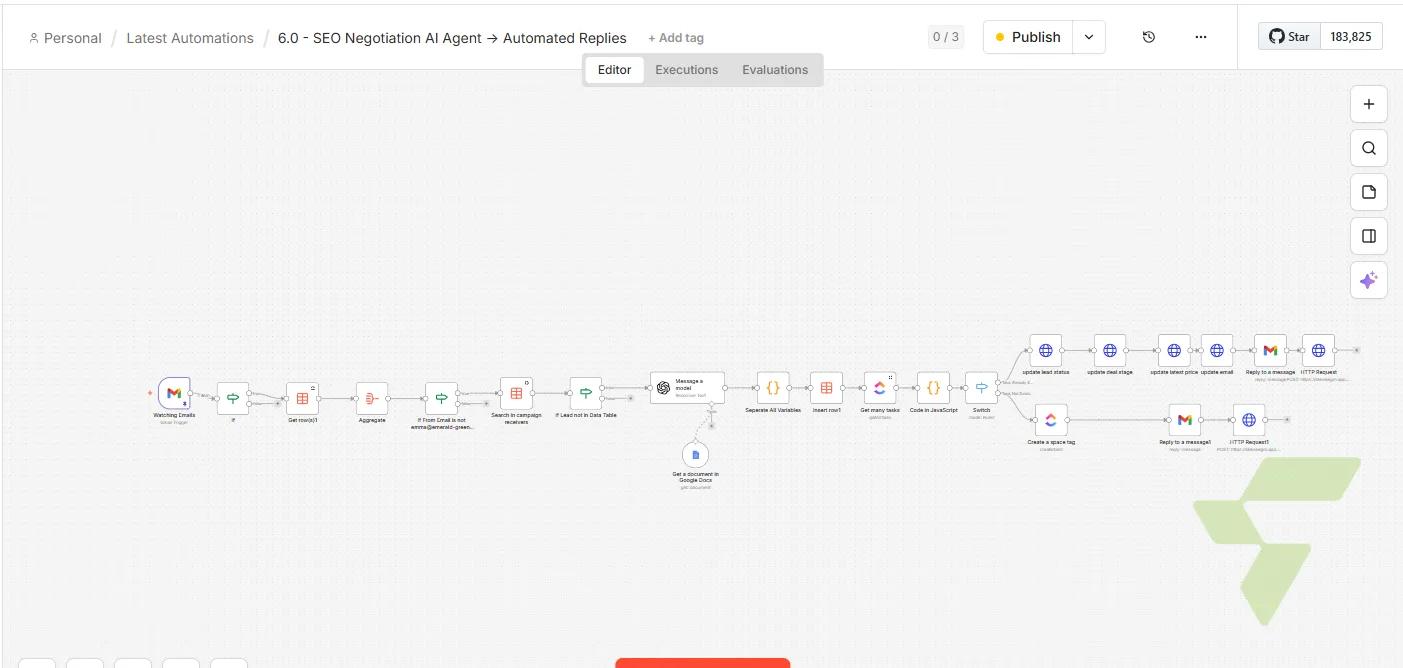
Task: Open the Get many tasks ClickUp node
Action: click(880, 387)
